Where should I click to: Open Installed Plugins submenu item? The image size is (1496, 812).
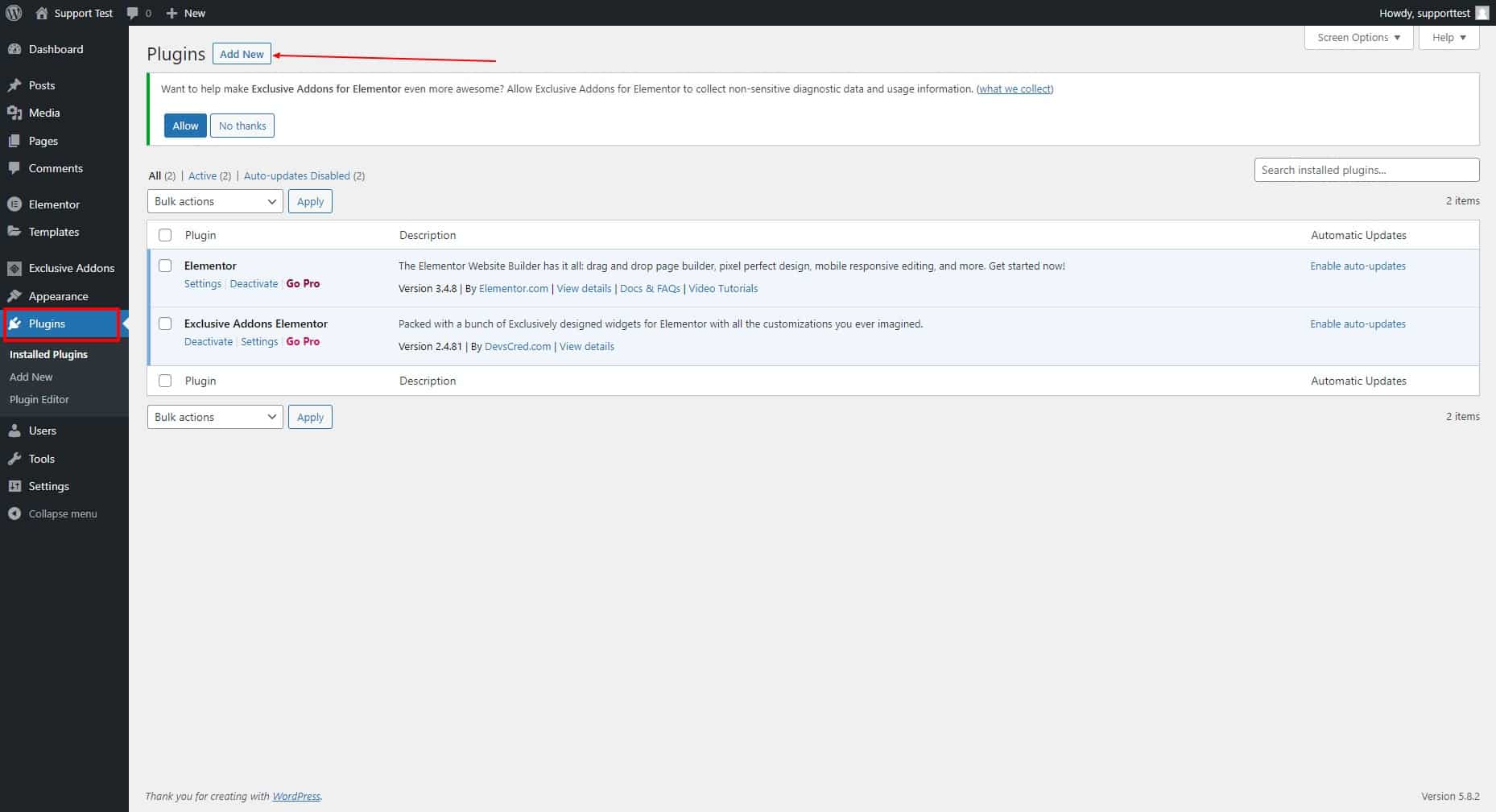[x=48, y=354]
